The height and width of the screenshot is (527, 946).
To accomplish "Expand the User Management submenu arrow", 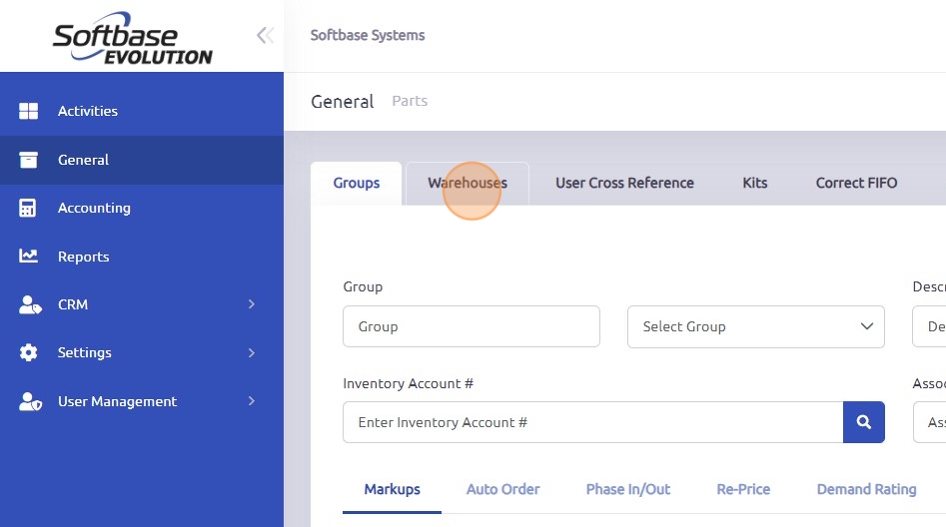I will [x=252, y=401].
